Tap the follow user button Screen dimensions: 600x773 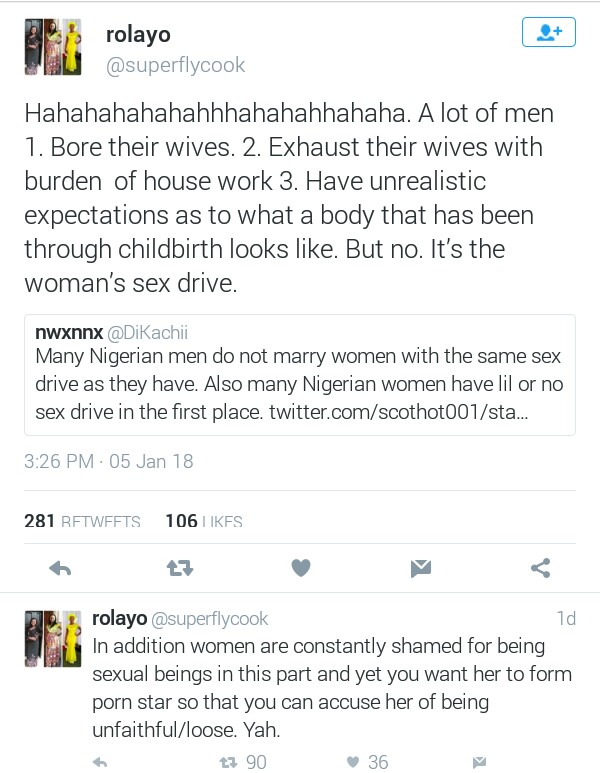[549, 33]
